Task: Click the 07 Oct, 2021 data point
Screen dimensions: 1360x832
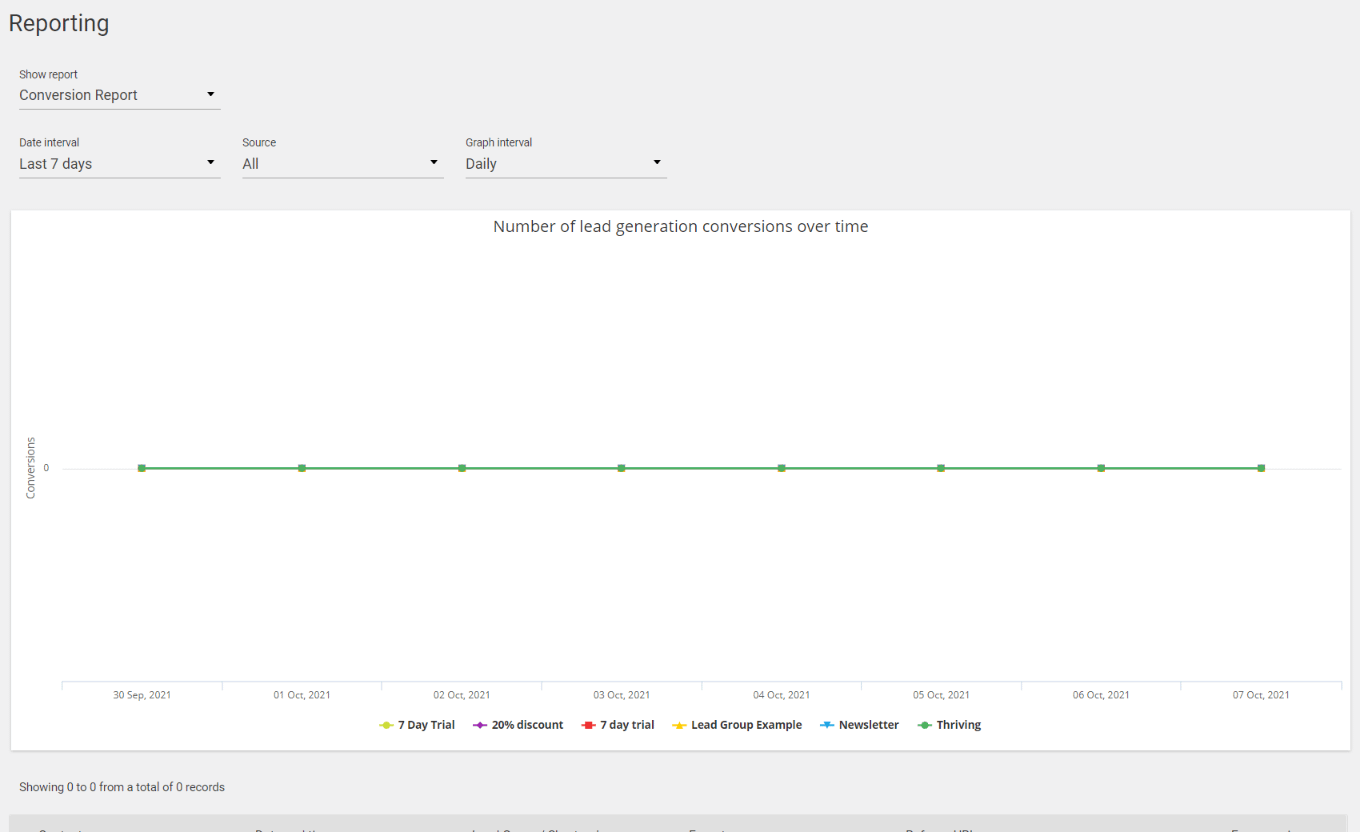Action: coord(1261,468)
